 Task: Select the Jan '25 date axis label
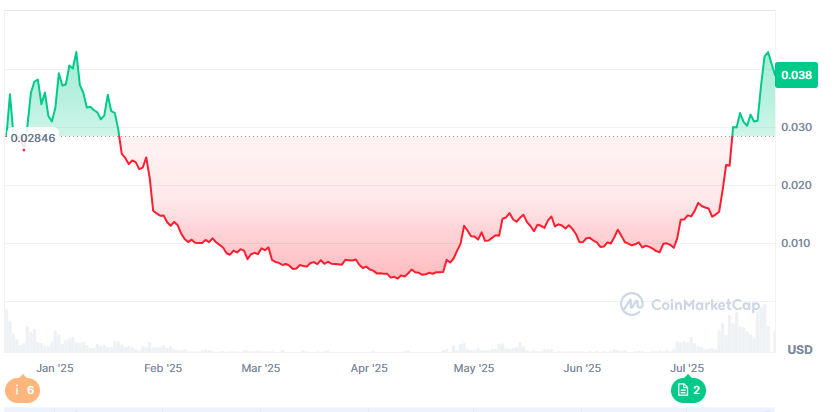pos(58,369)
